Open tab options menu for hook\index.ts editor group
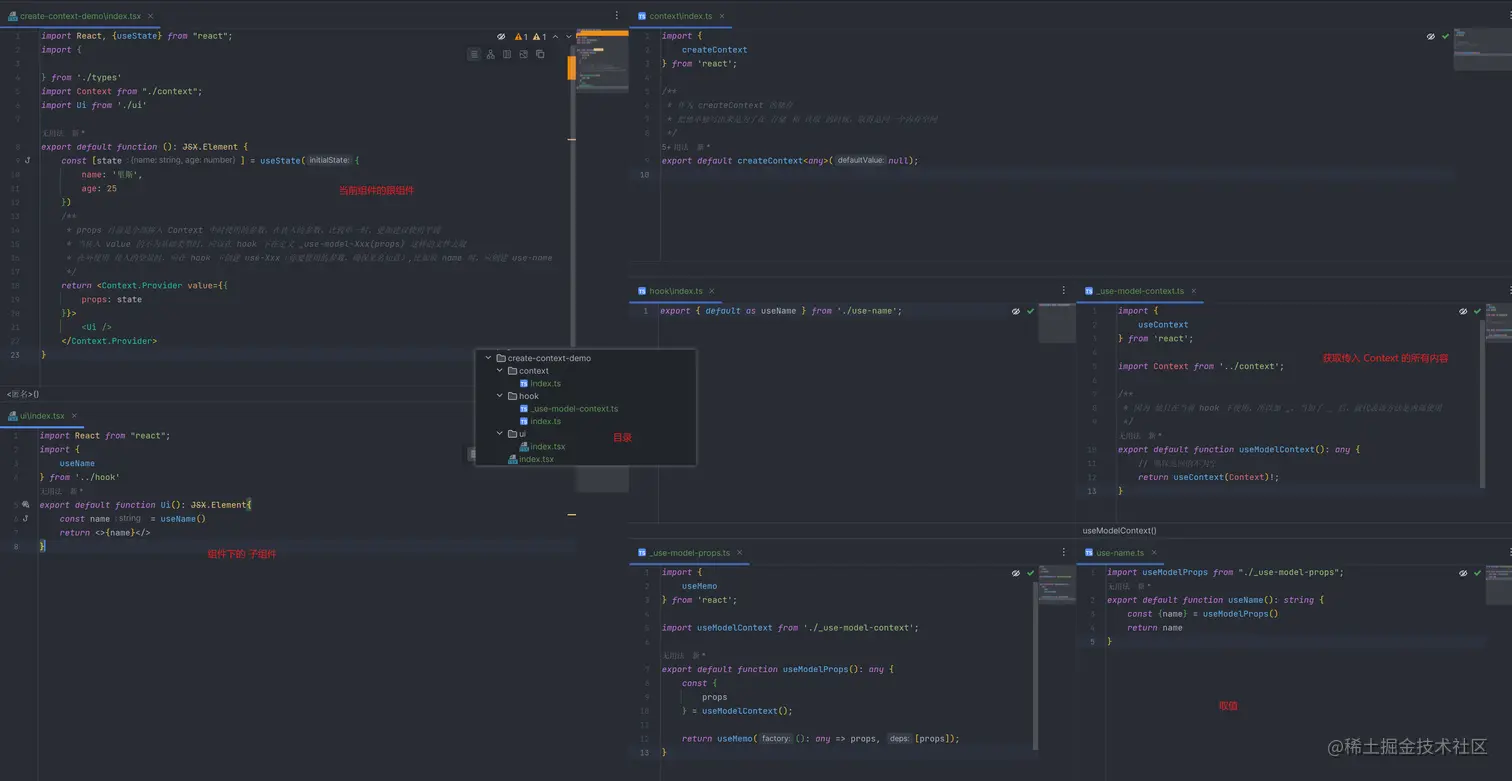The height and width of the screenshot is (781, 1512). tap(1063, 291)
